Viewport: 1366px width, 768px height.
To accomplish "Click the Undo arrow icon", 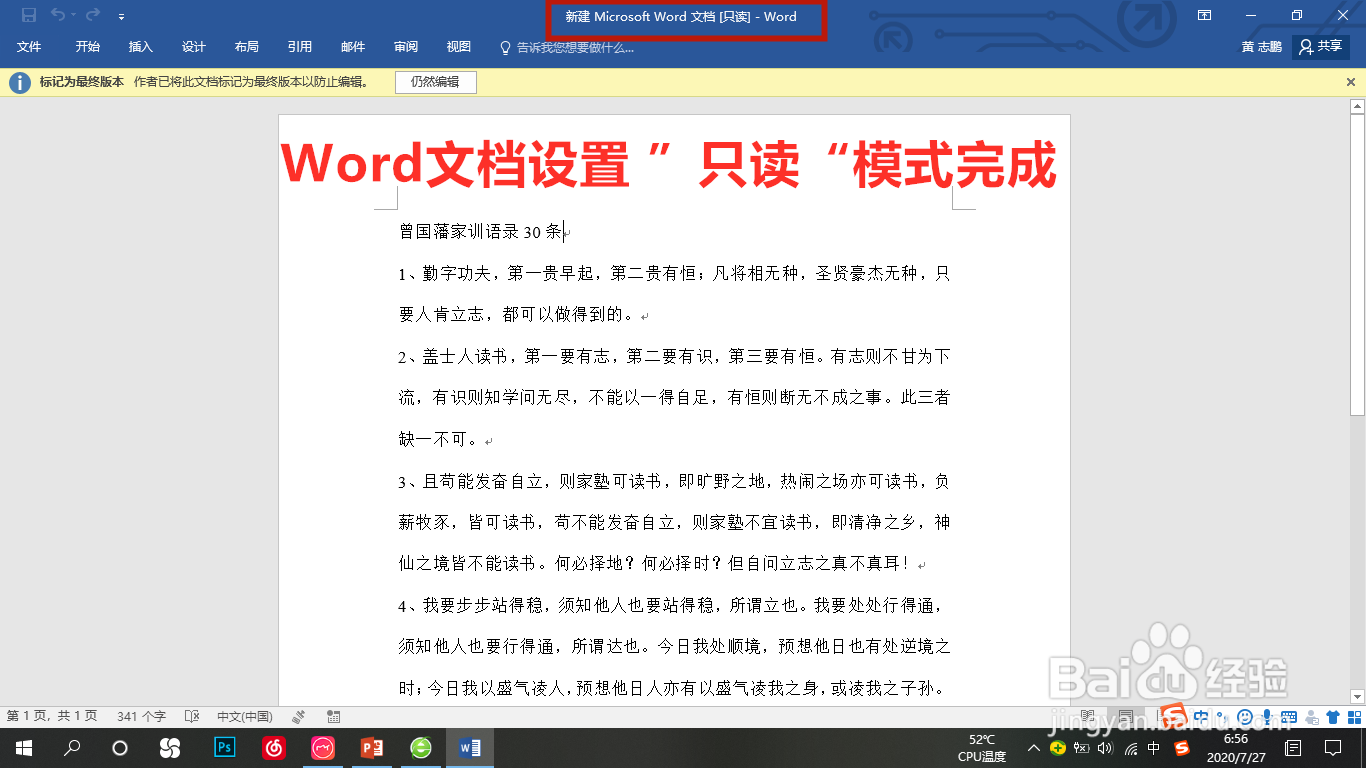I will click(57, 15).
